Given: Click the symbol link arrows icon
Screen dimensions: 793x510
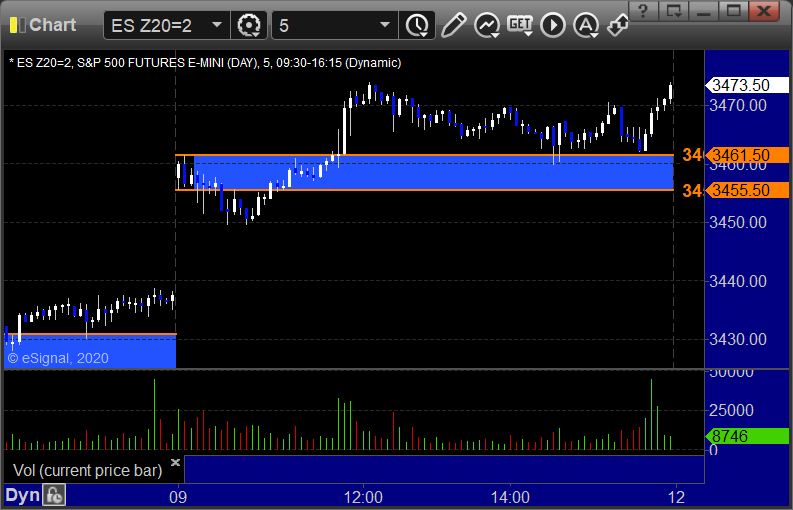Looking at the screenshot, I should pos(618,25).
